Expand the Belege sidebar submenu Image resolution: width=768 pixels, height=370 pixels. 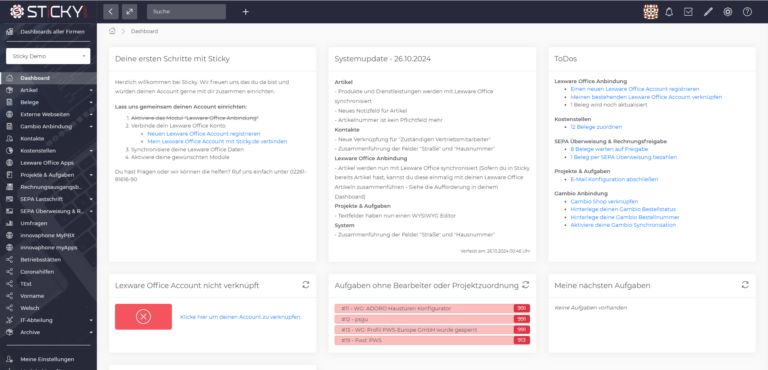click(48, 102)
